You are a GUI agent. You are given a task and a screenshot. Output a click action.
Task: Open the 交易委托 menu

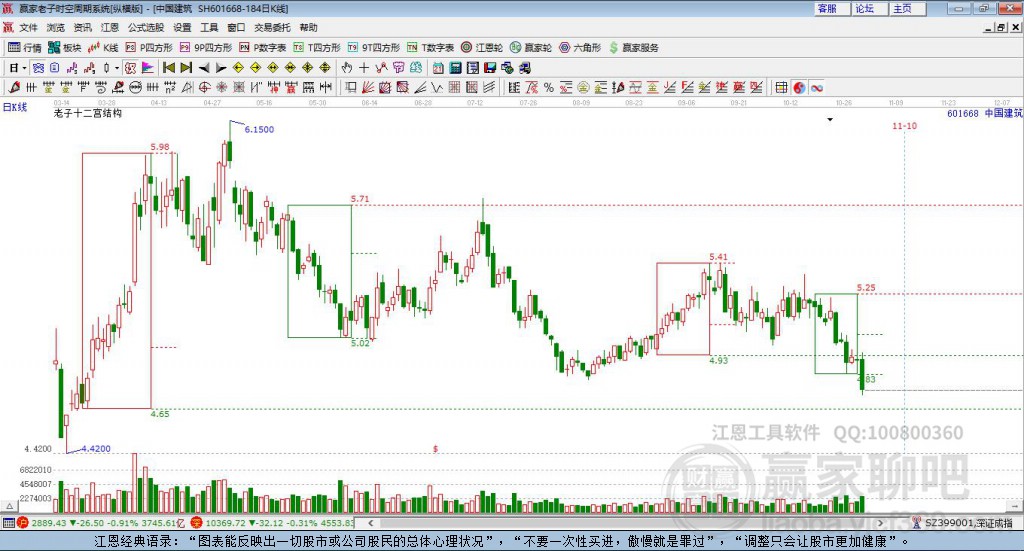[x=272, y=27]
